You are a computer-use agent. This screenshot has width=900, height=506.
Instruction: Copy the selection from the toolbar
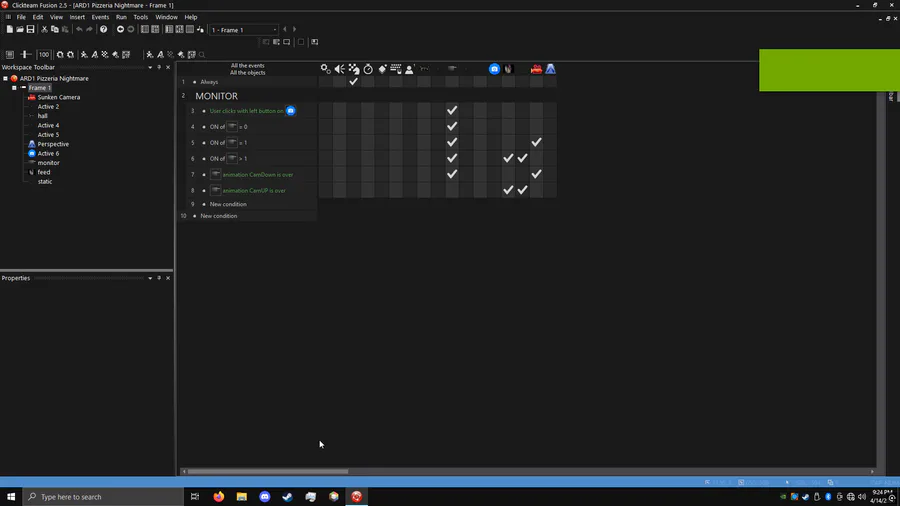click(55, 29)
